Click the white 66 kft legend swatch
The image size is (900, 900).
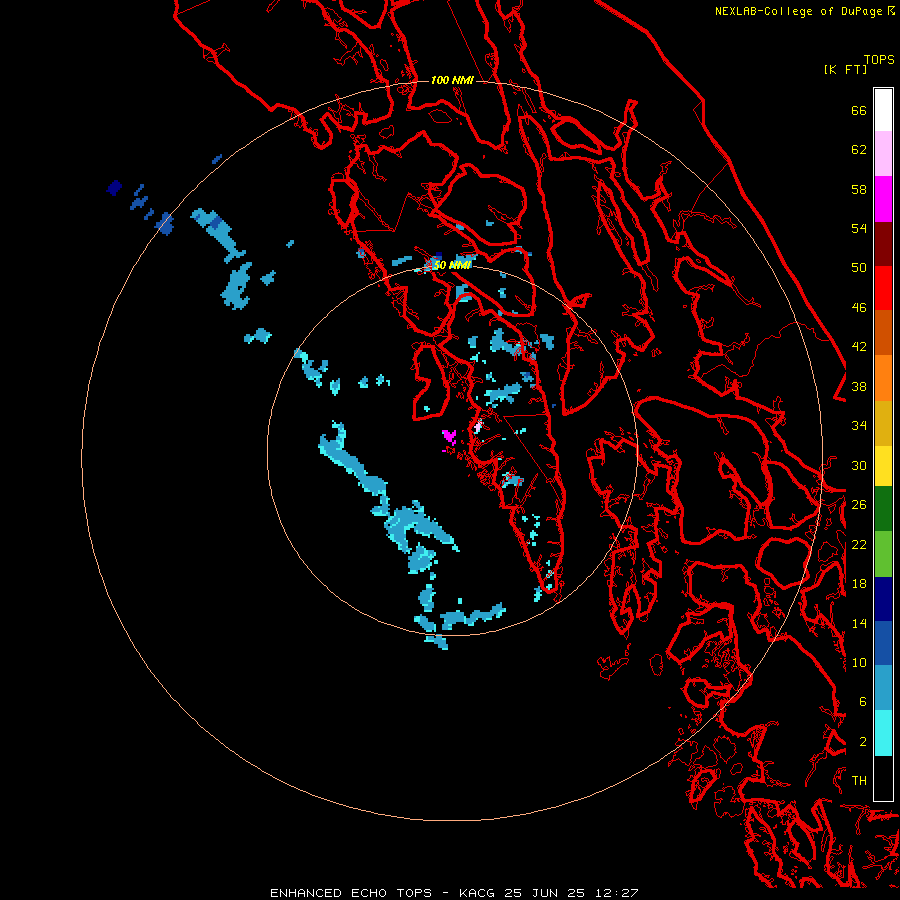883,110
